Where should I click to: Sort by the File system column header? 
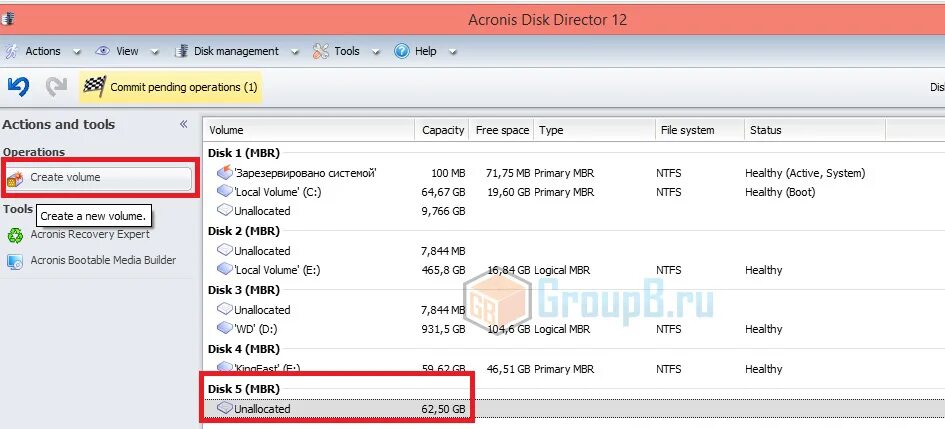coord(687,130)
